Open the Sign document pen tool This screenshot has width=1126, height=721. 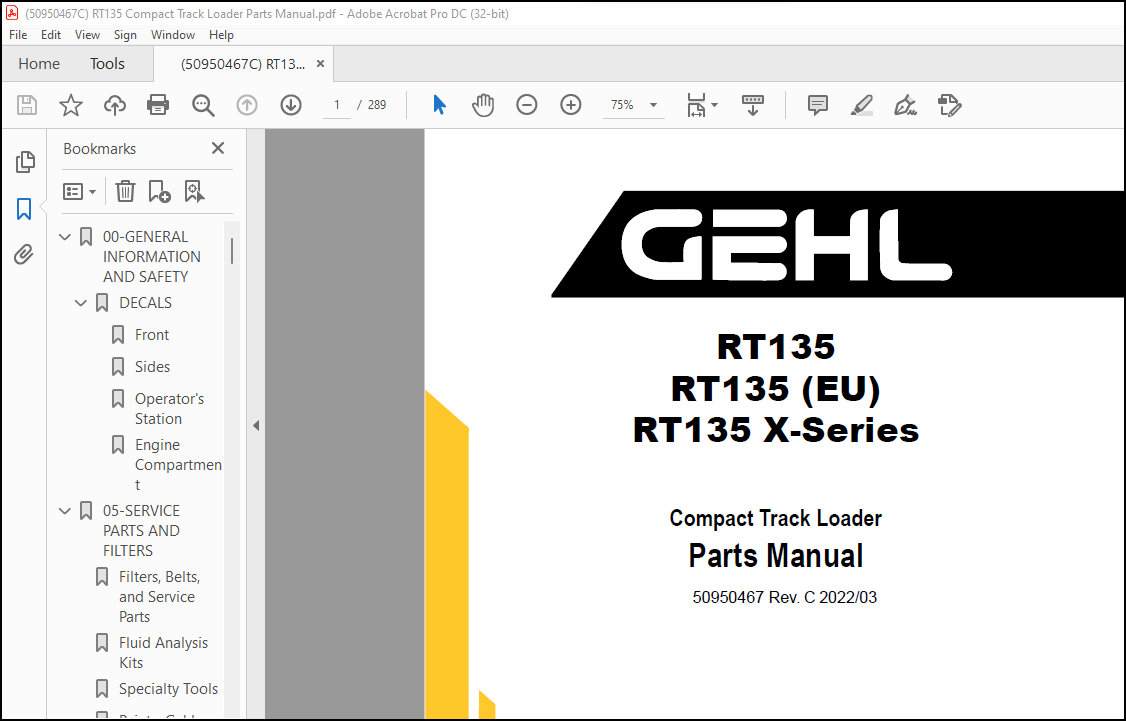pos(905,106)
